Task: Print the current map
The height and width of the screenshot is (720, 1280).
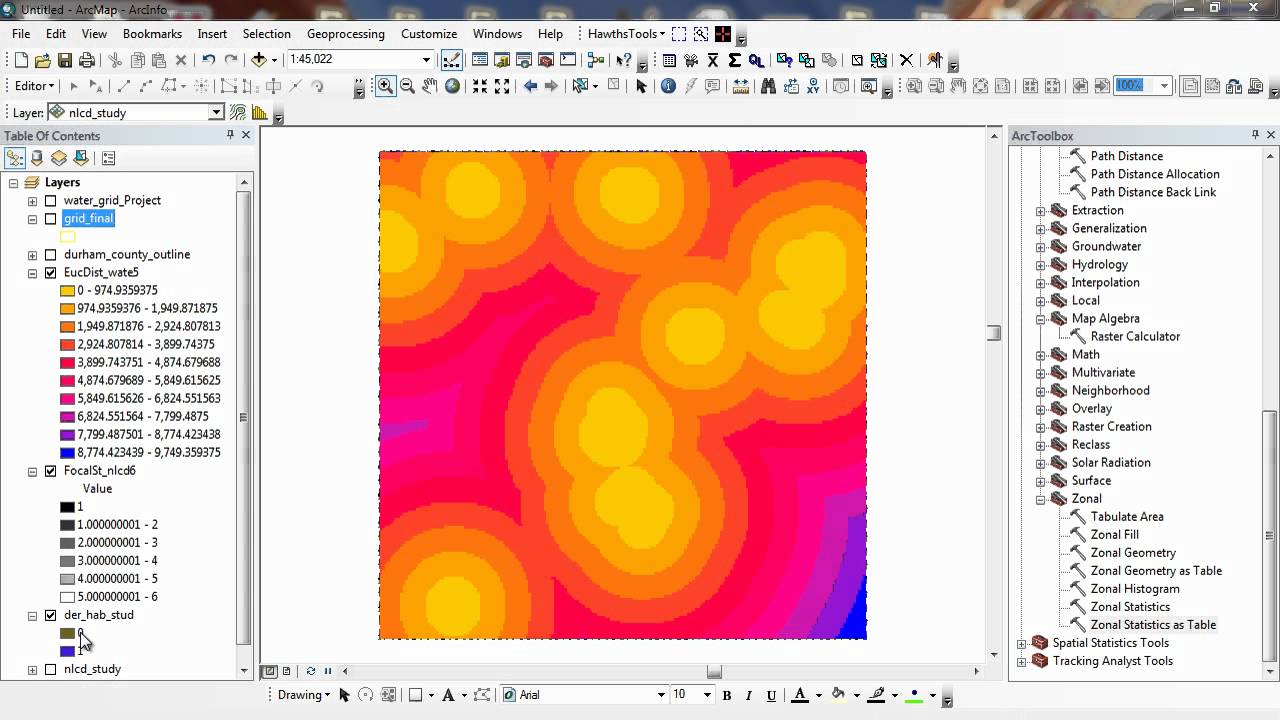Action: 87,60
